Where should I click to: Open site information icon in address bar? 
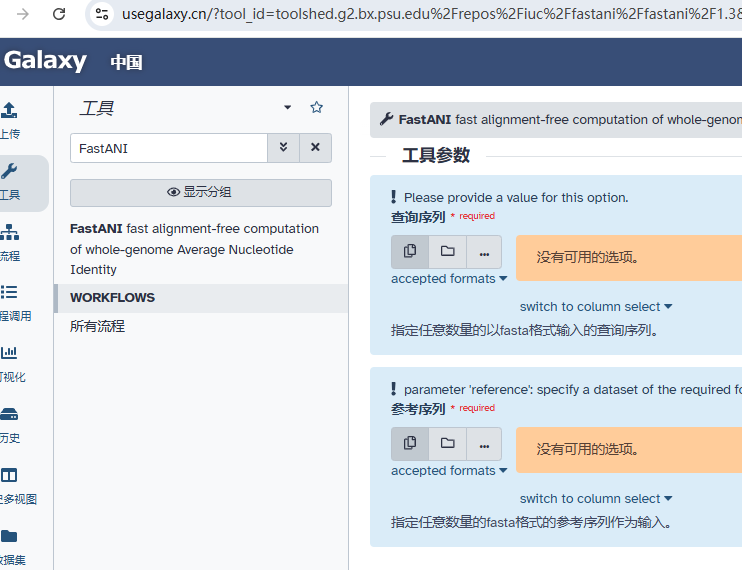click(x=102, y=14)
